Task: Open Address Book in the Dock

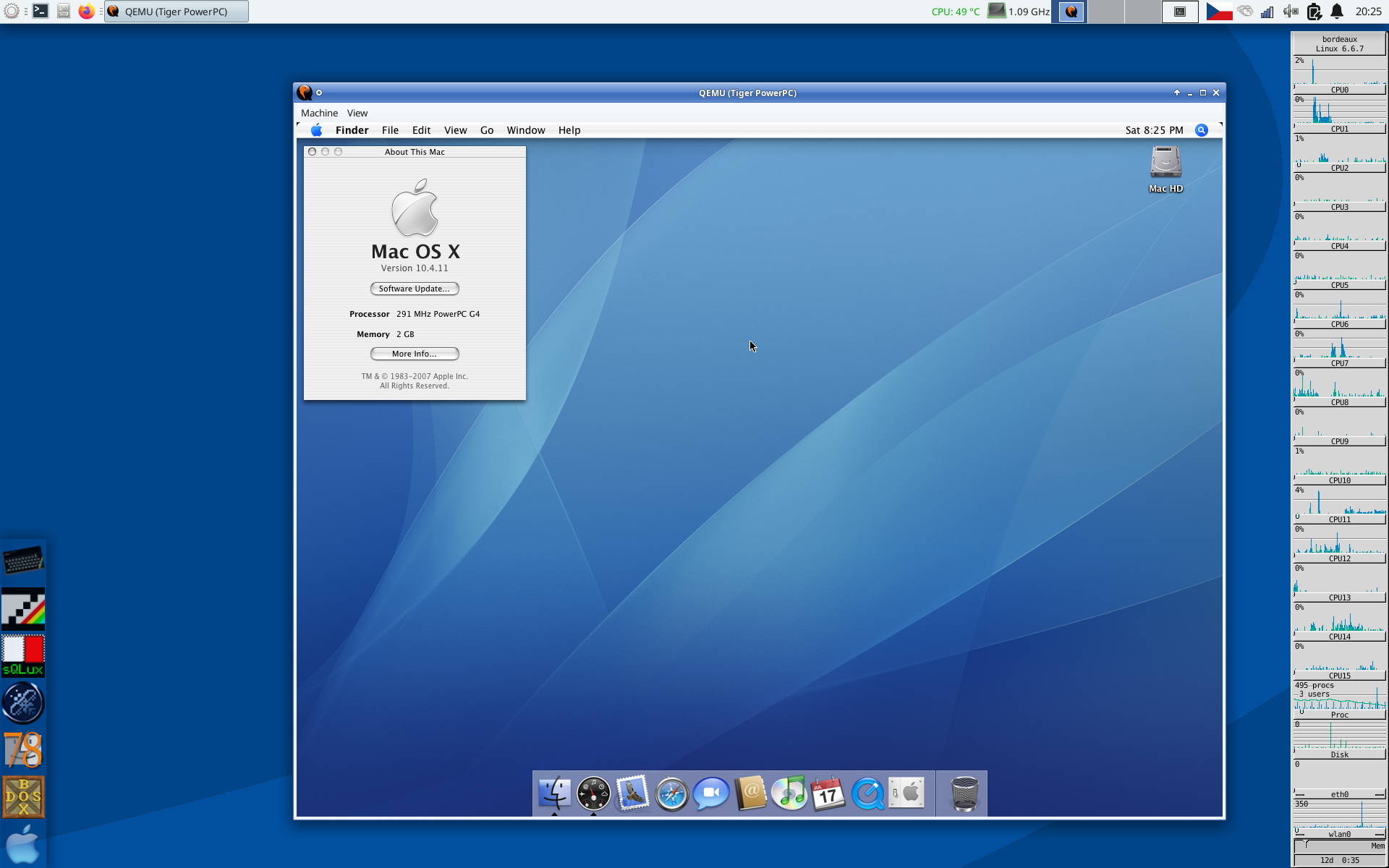Action: (x=750, y=793)
